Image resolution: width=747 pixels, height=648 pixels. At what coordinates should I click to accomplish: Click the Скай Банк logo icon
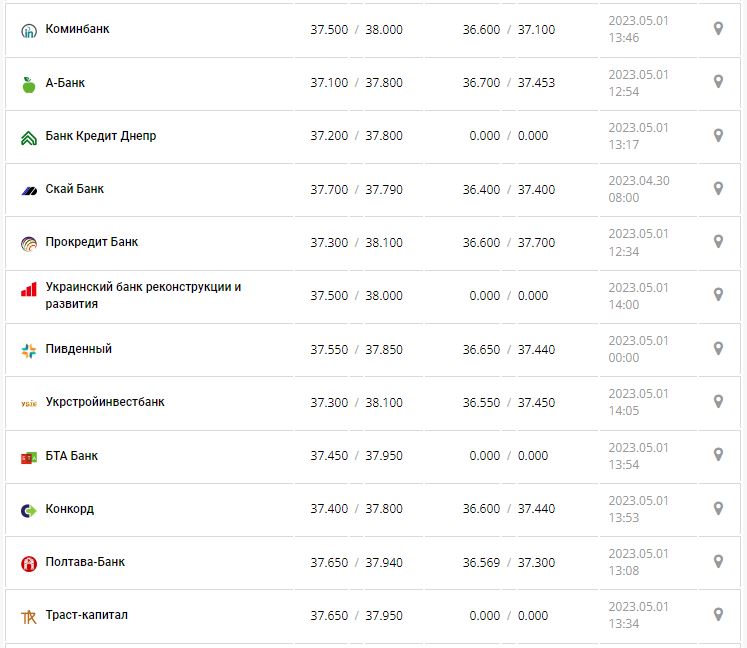(28, 190)
